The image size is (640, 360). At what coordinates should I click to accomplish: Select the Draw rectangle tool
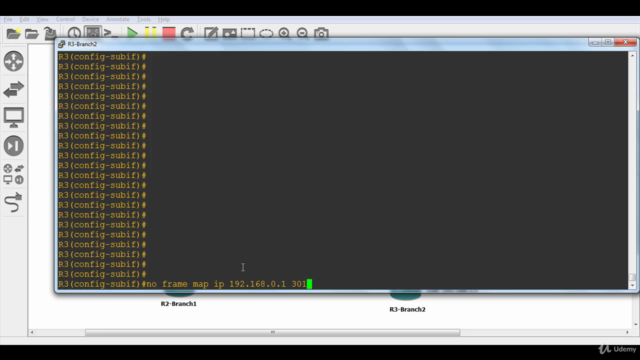(x=248, y=33)
